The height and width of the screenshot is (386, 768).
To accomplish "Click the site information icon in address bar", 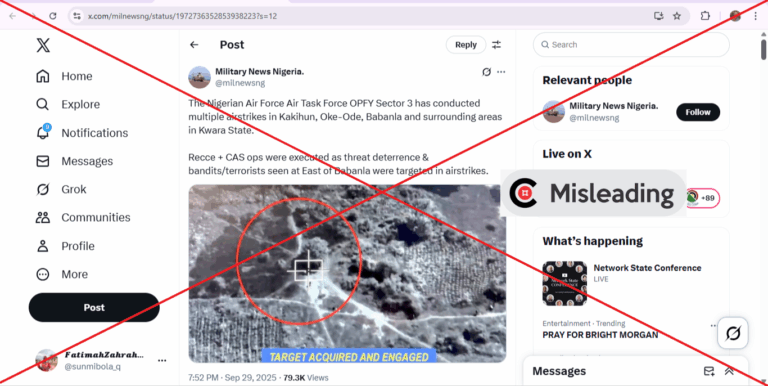I will [77, 16].
